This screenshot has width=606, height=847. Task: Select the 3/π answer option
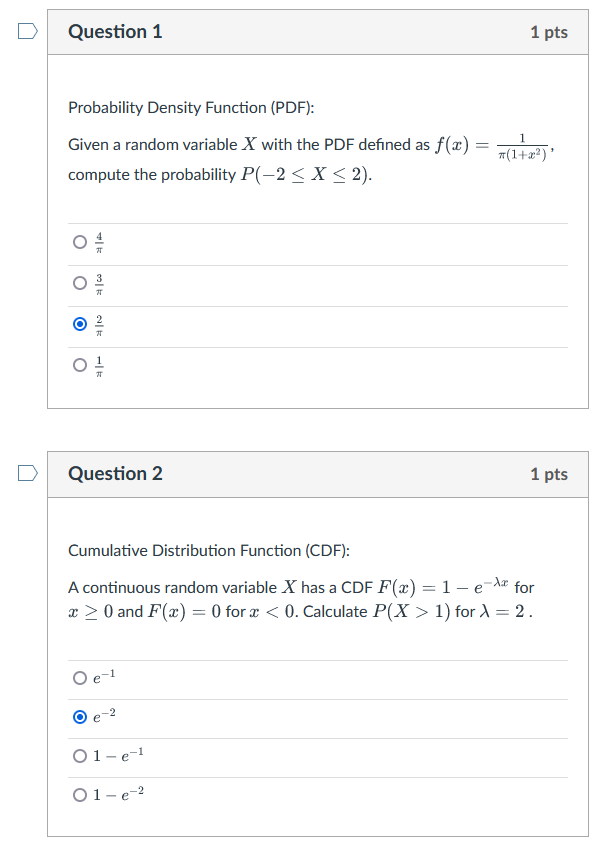[x=80, y=282]
